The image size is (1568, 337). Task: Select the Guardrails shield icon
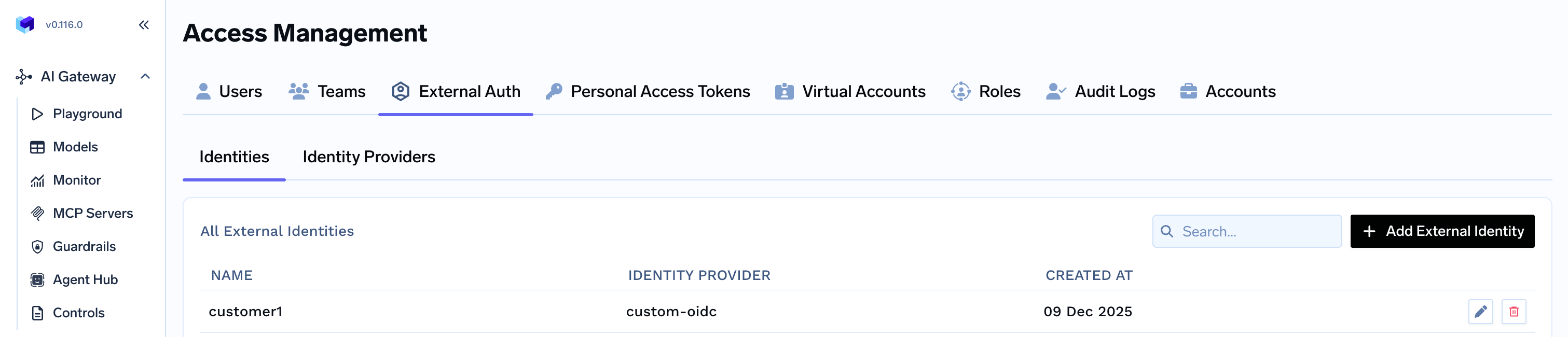tap(37, 246)
